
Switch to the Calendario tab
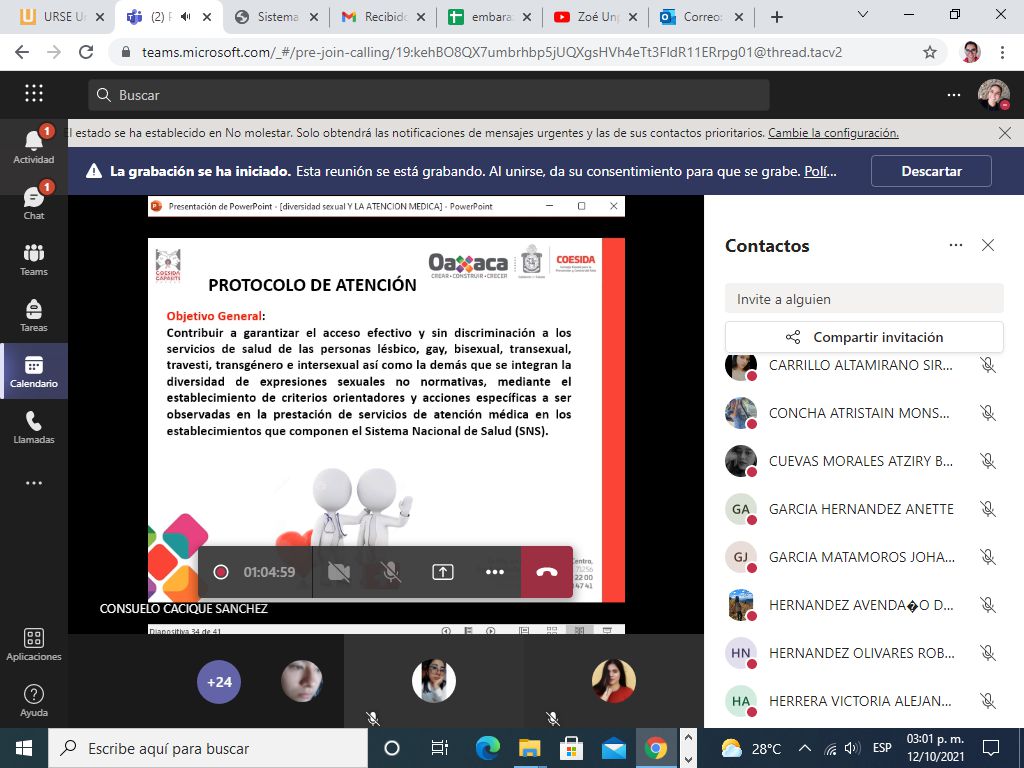point(34,371)
